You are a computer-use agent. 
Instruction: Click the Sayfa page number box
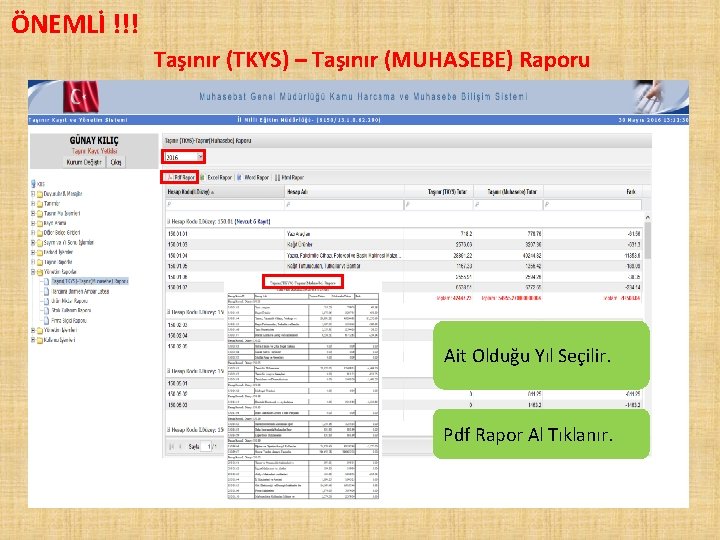tap(207, 446)
